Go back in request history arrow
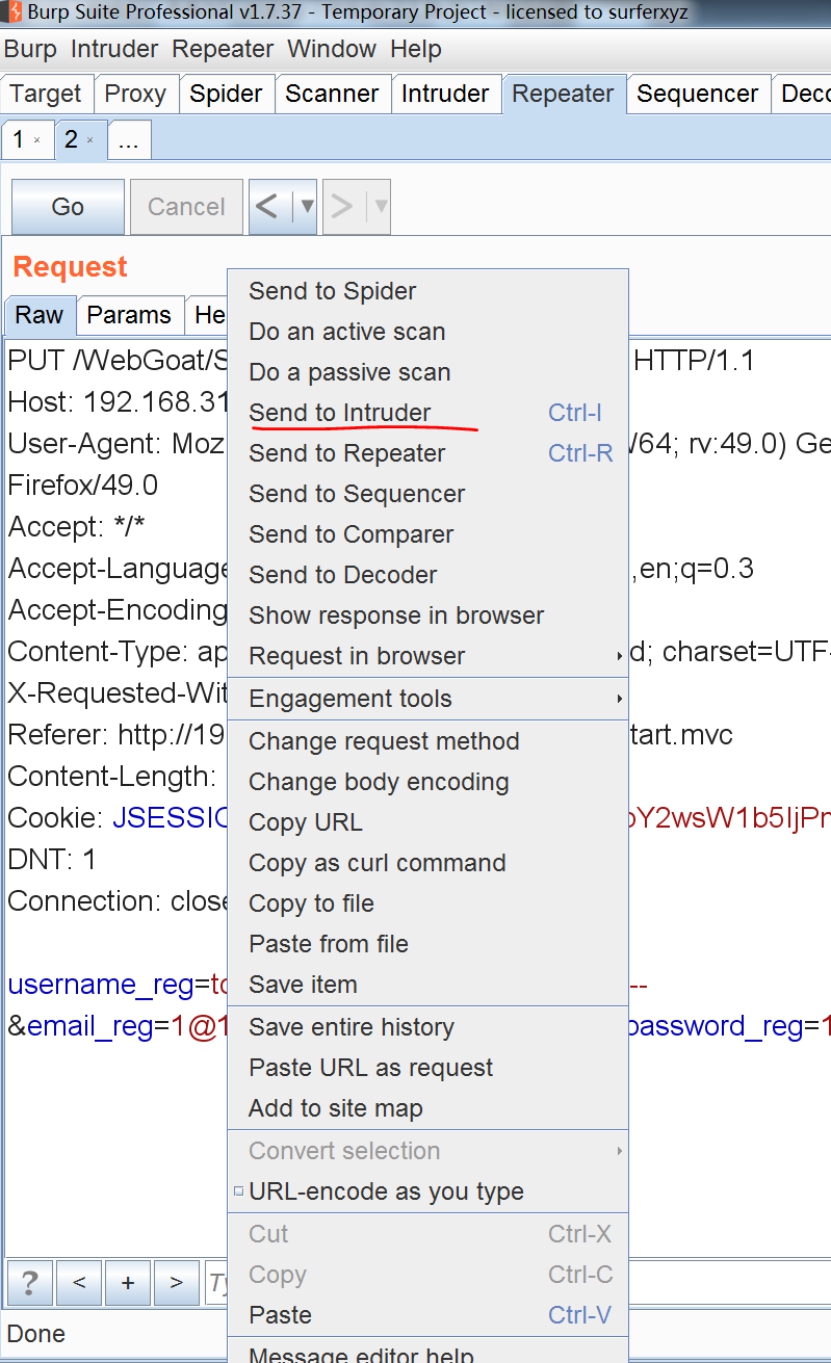Screen dimensions: 831x1363 click(x=268, y=207)
